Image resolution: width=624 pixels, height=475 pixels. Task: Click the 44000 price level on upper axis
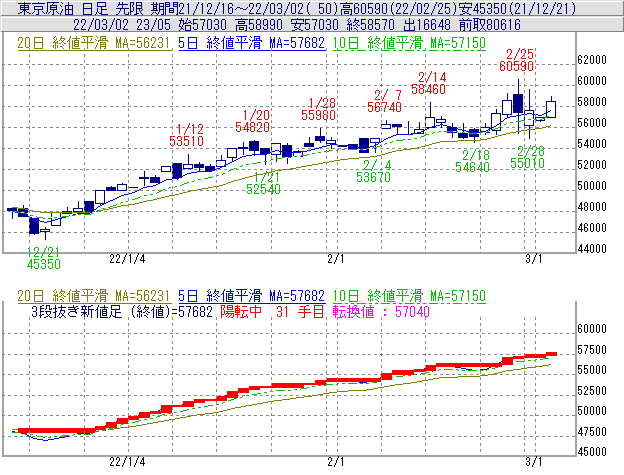[592, 249]
